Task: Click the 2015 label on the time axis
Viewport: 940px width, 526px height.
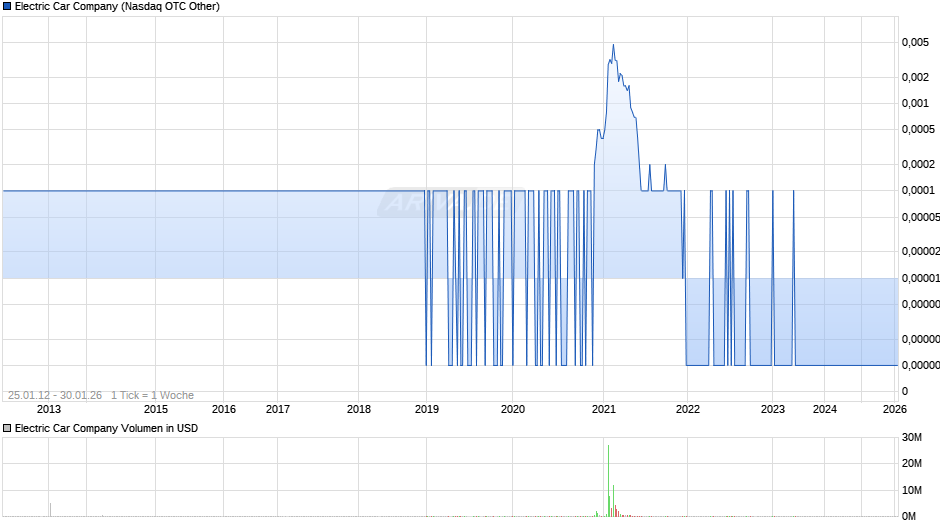Action: pos(156,409)
